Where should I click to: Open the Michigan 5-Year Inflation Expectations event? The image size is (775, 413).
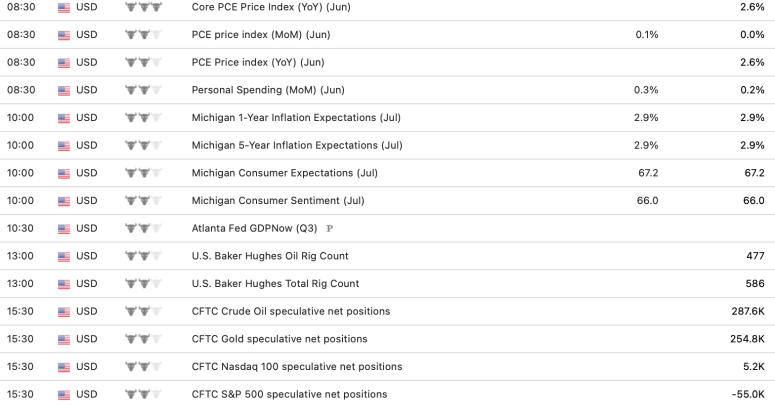[297, 145]
